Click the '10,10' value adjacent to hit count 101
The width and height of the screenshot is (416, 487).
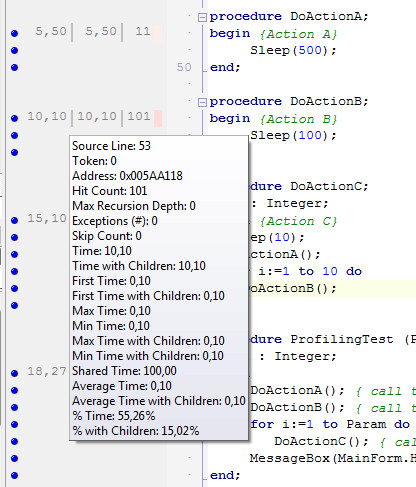[x=97, y=116]
